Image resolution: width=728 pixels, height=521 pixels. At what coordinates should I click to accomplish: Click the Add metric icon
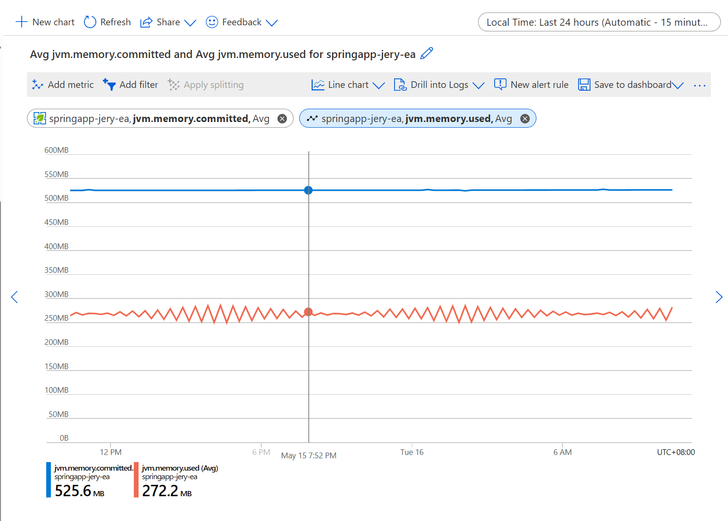coord(37,85)
